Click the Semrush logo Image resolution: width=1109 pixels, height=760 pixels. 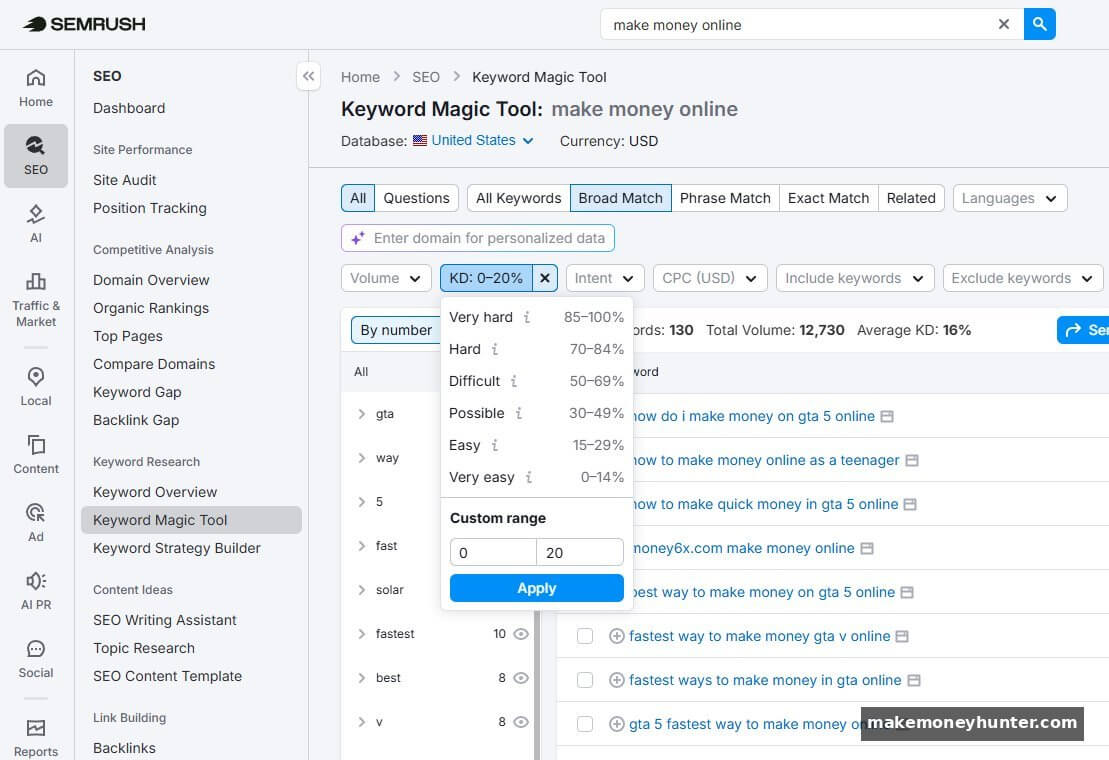point(83,24)
